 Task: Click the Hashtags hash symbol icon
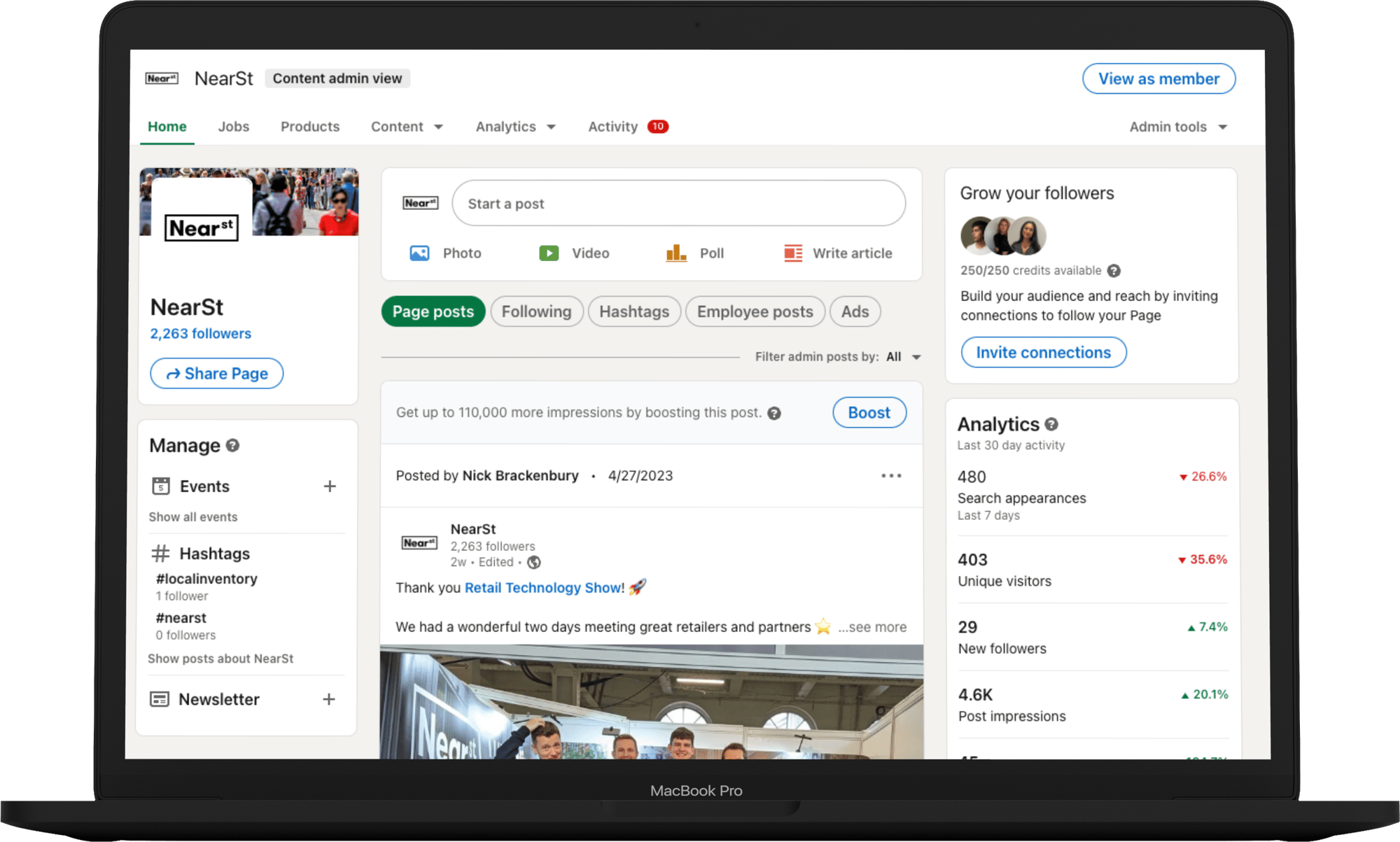(160, 553)
